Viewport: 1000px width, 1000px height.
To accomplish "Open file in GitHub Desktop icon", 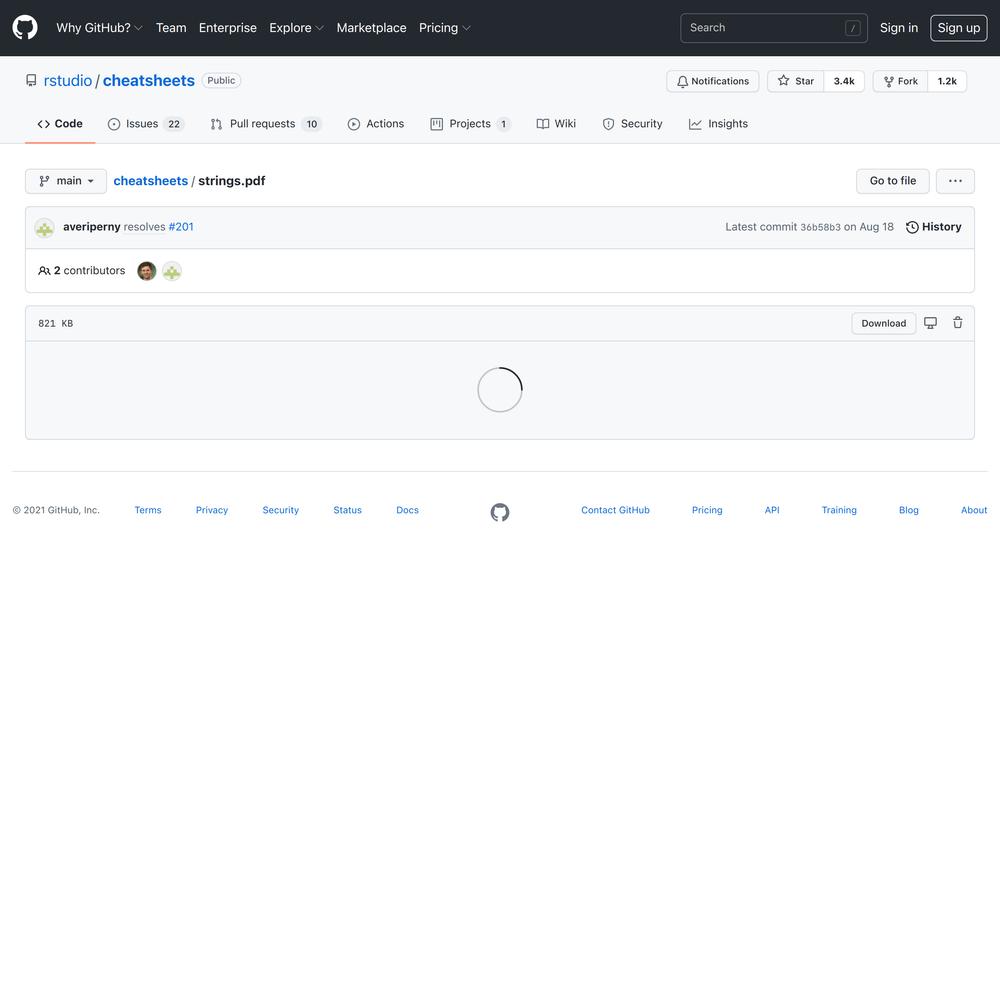I will tap(930, 323).
